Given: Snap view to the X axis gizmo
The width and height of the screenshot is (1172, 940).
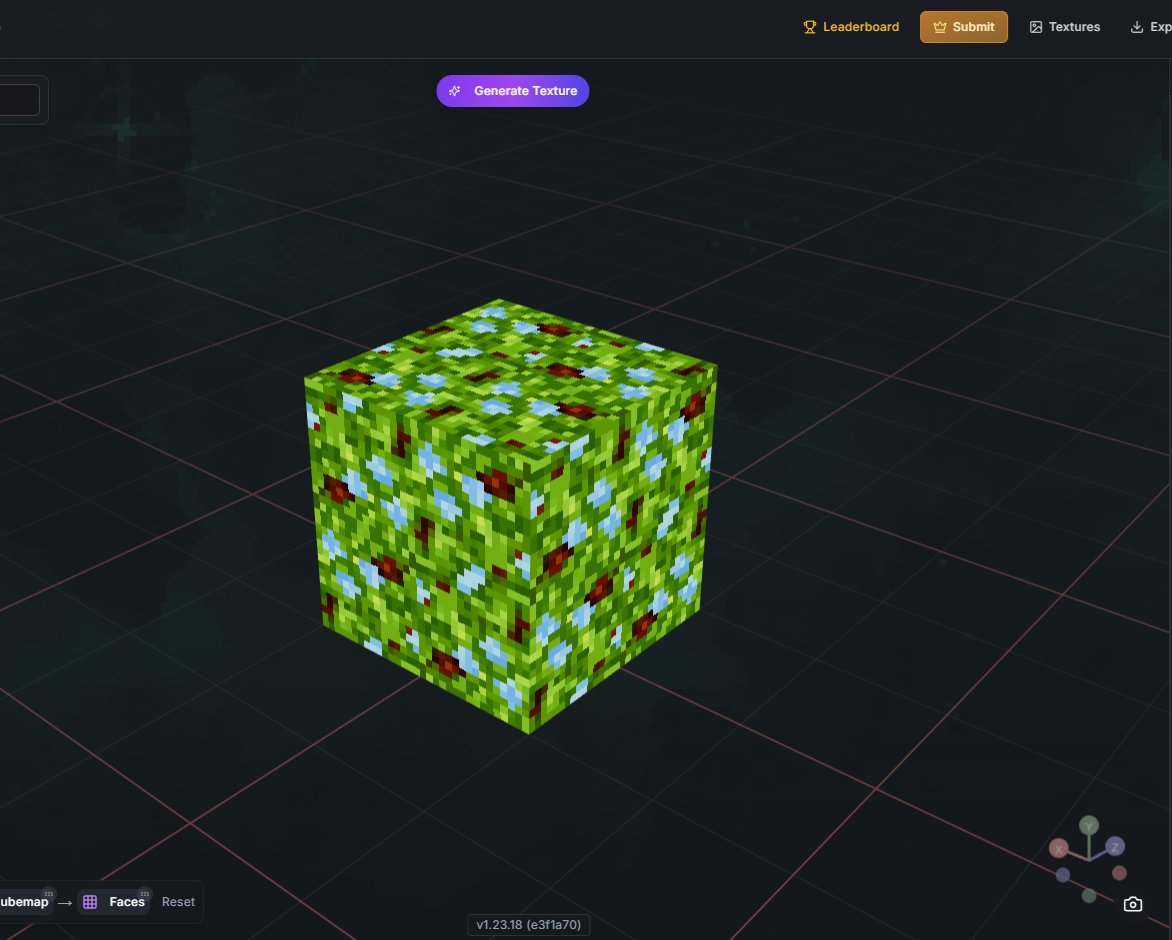Looking at the screenshot, I should click(1058, 848).
